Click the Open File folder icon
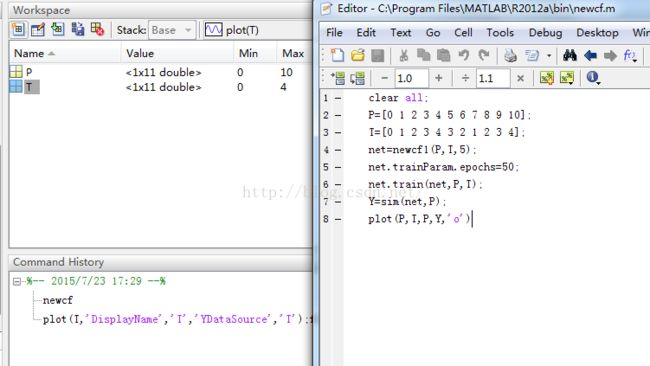 358,55
